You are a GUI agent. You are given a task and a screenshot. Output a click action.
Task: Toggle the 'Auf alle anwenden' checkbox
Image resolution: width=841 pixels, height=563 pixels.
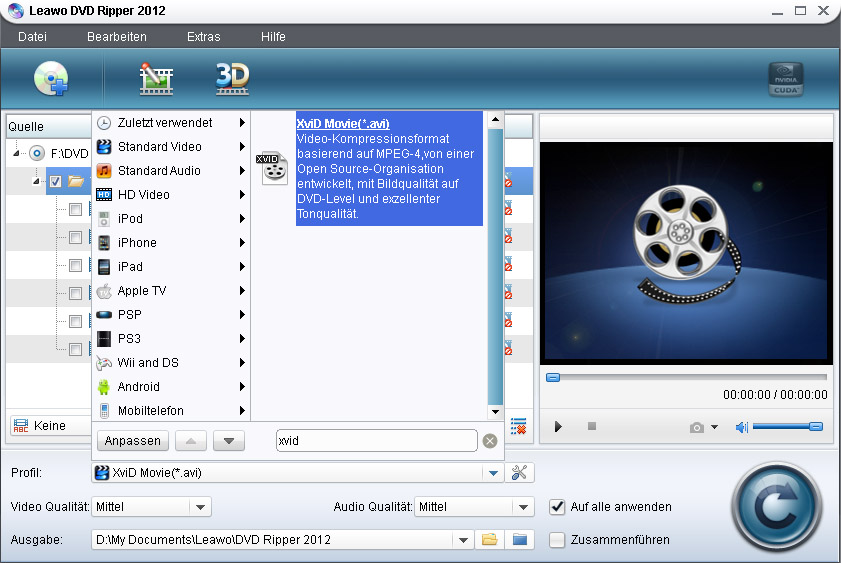click(558, 507)
